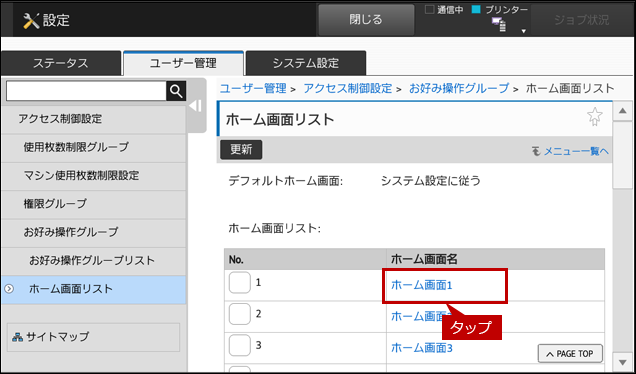Select お好み操作グループ in side menu
Viewport: 636px width, 374px height.
click(93, 233)
